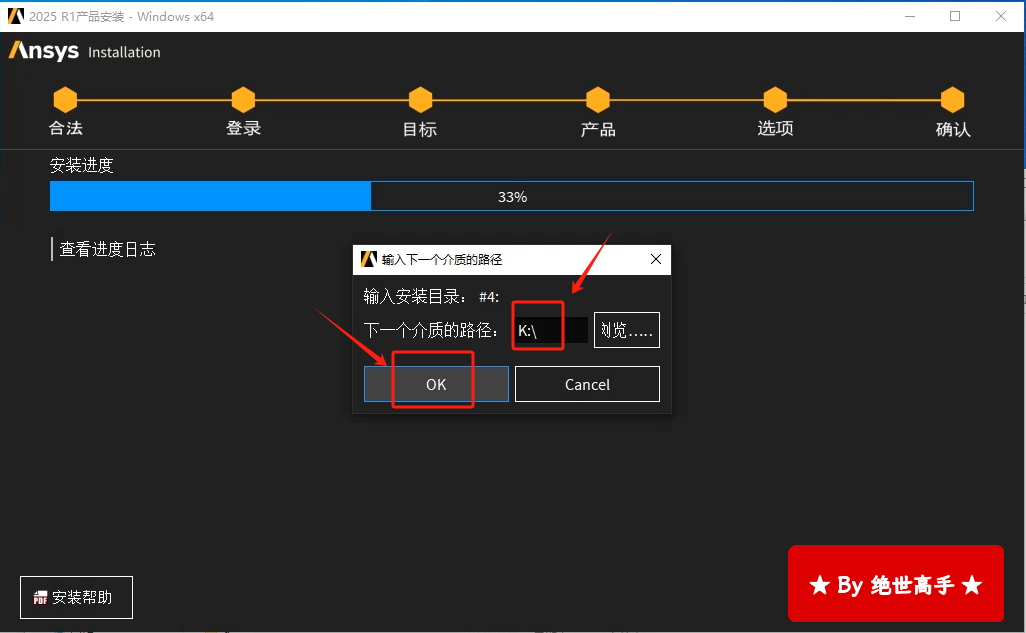Click the 确认 step hexagon

tap(953, 100)
